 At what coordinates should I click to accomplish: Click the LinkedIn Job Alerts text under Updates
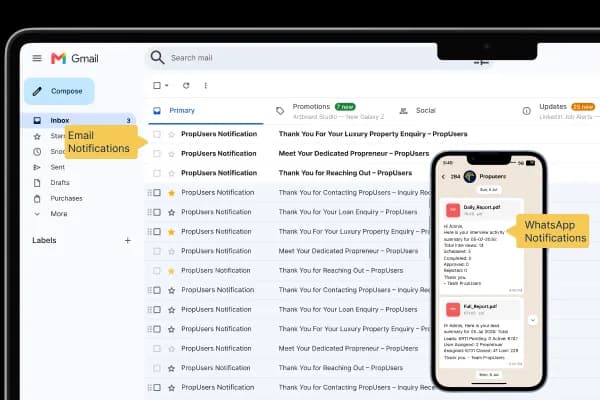pyautogui.click(x=566, y=117)
